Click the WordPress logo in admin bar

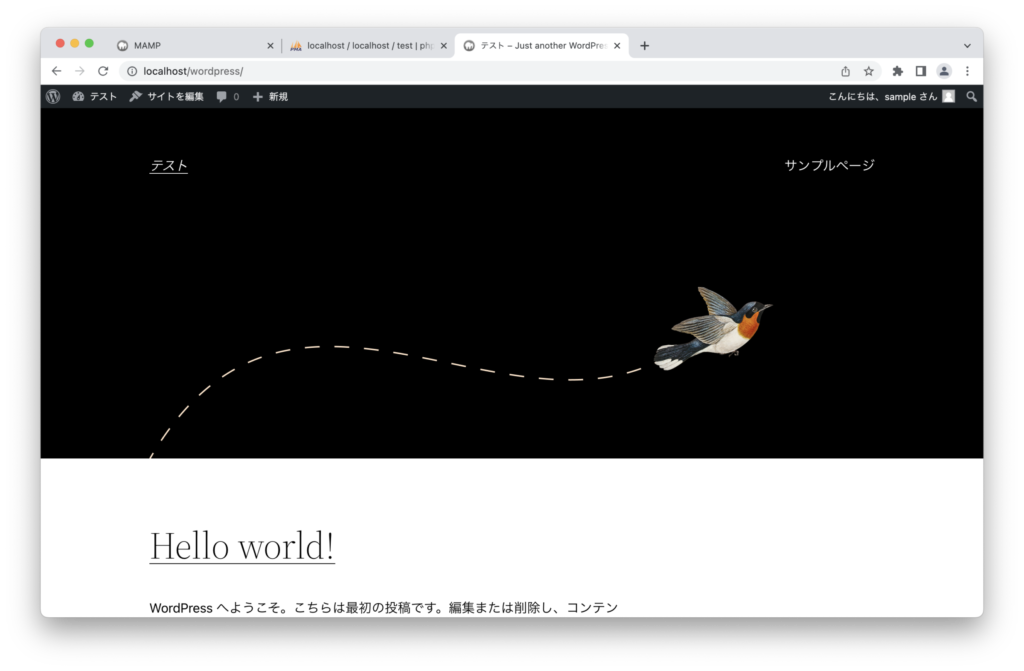[53, 97]
